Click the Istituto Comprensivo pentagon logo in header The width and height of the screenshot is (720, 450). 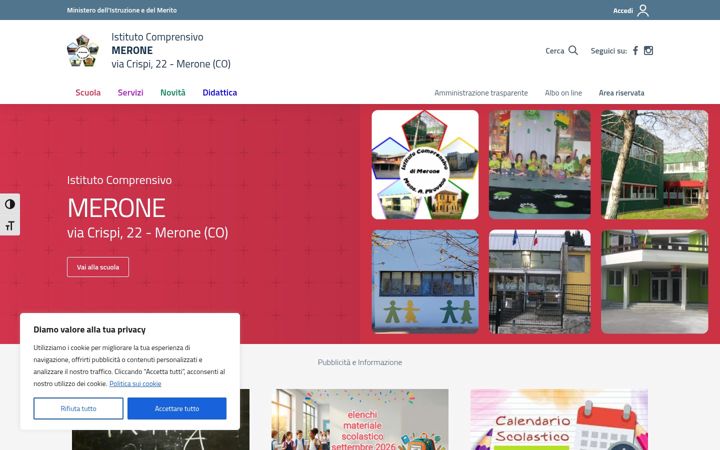(x=83, y=51)
